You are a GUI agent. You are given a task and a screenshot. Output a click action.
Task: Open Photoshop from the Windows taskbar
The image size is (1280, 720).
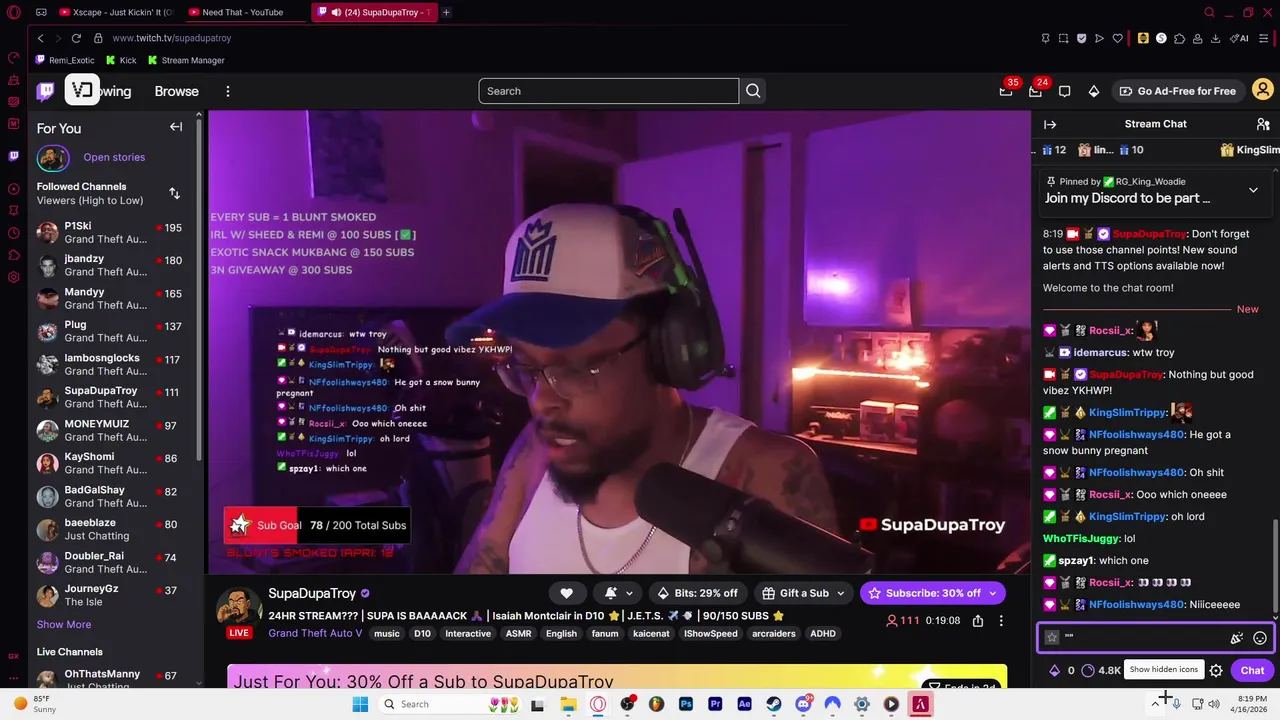(x=686, y=704)
